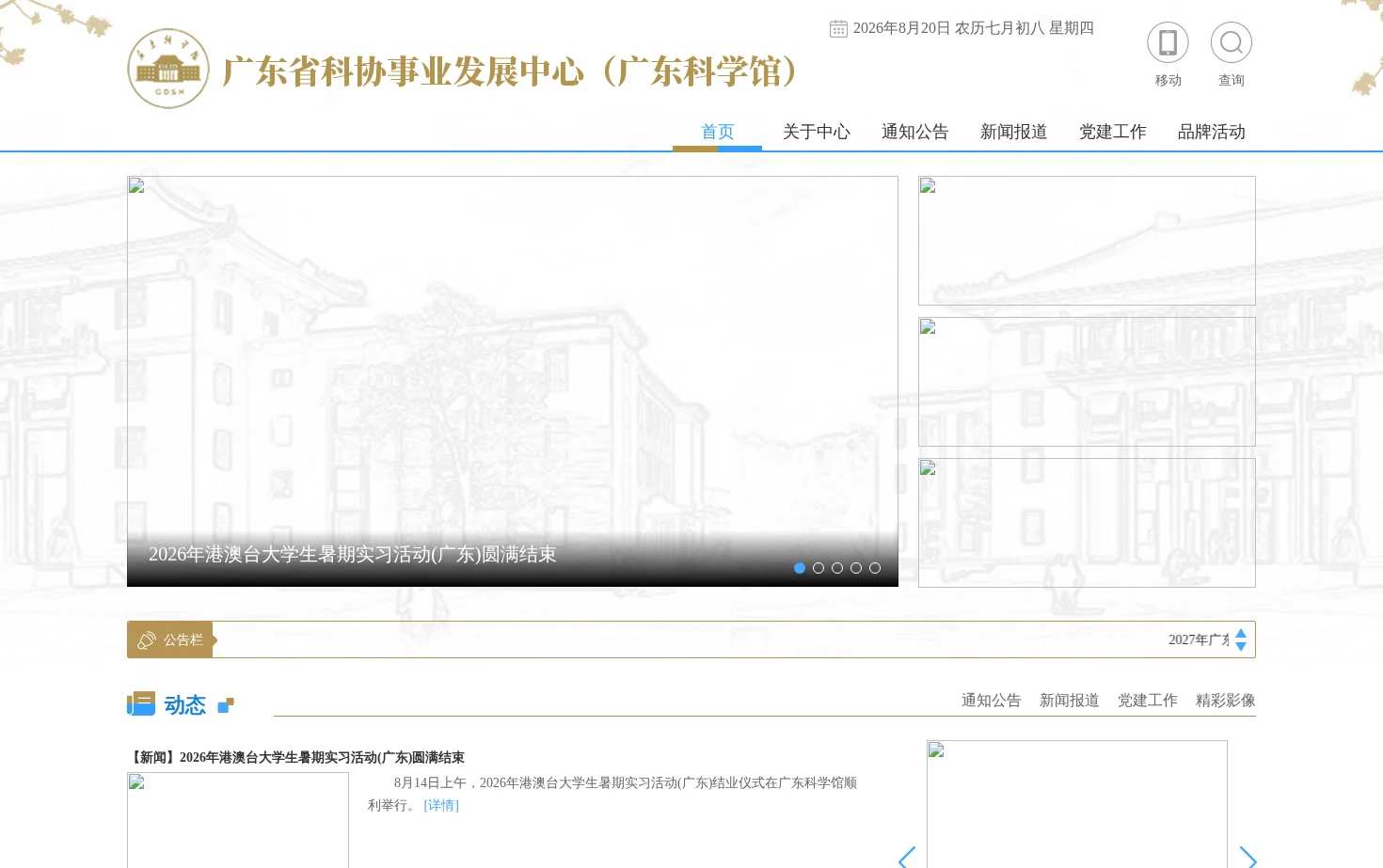Select the fifth carousel dot
Viewport: 1383px width, 868px height.
(x=875, y=568)
